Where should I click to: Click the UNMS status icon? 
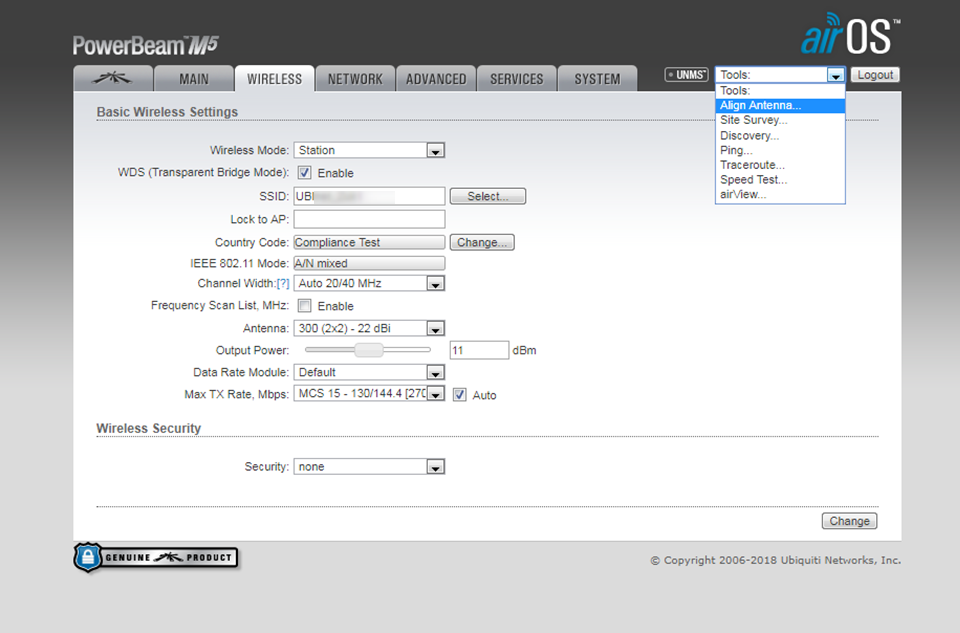pyautogui.click(x=686, y=75)
